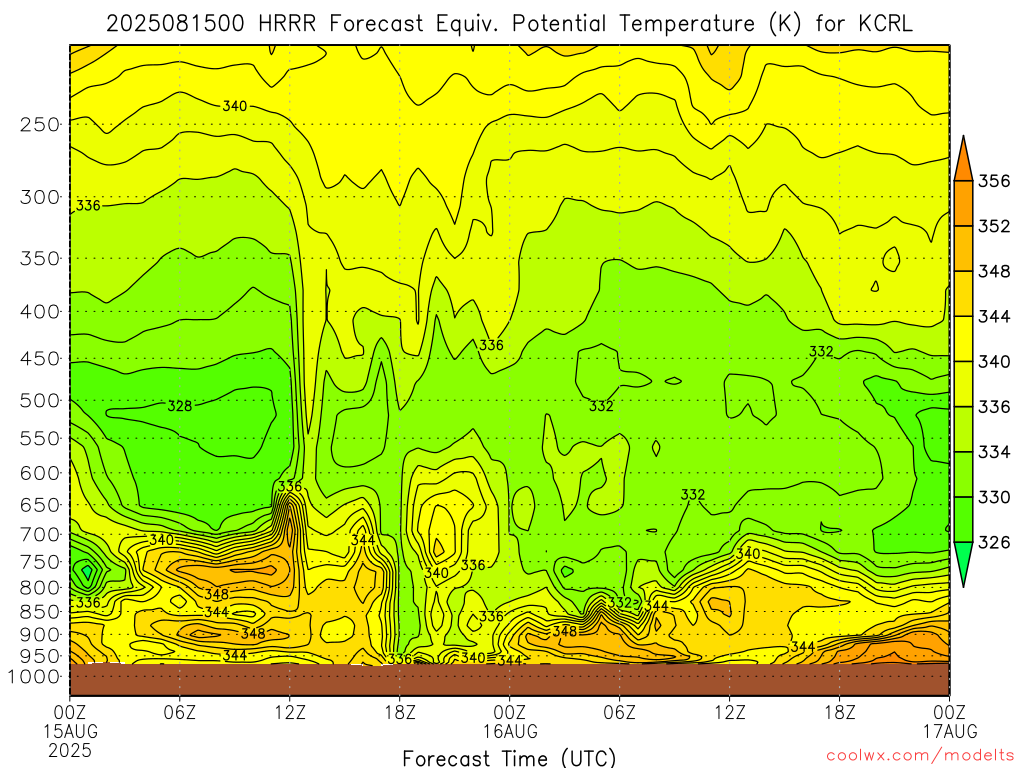The image size is (1024, 768).
Task: Click the 'Forecast Time (UTC)' axis title
Action: (x=509, y=758)
